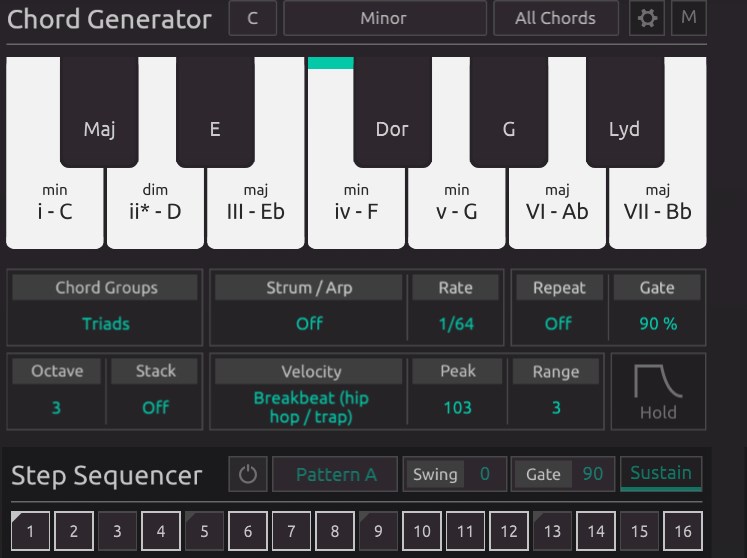Toggle the Step Sequencer power button
The image size is (747, 558).
247,474
